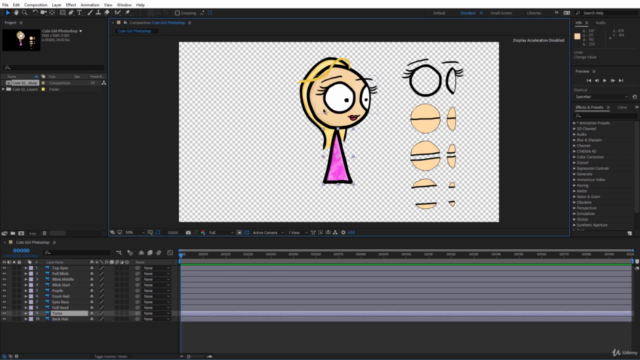Click the Top Eyes layer label color
This screenshot has width=640, height=360.
[x=31, y=268]
